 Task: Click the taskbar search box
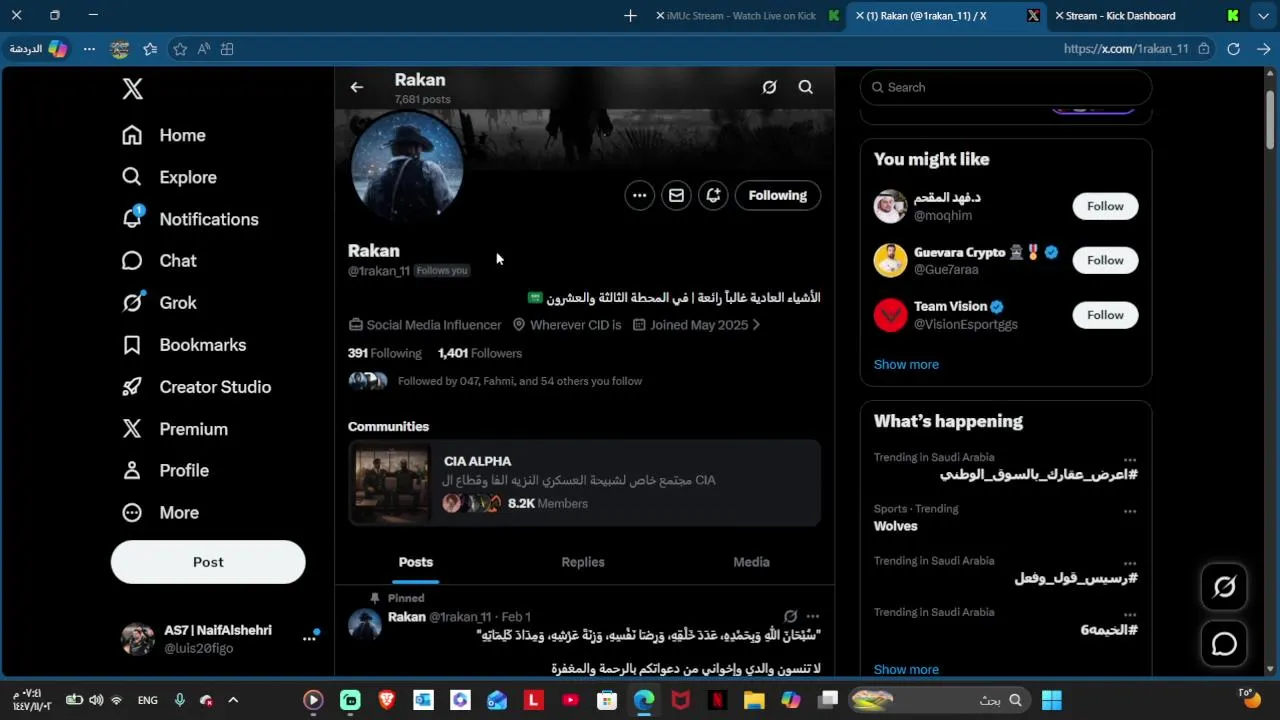coord(938,700)
